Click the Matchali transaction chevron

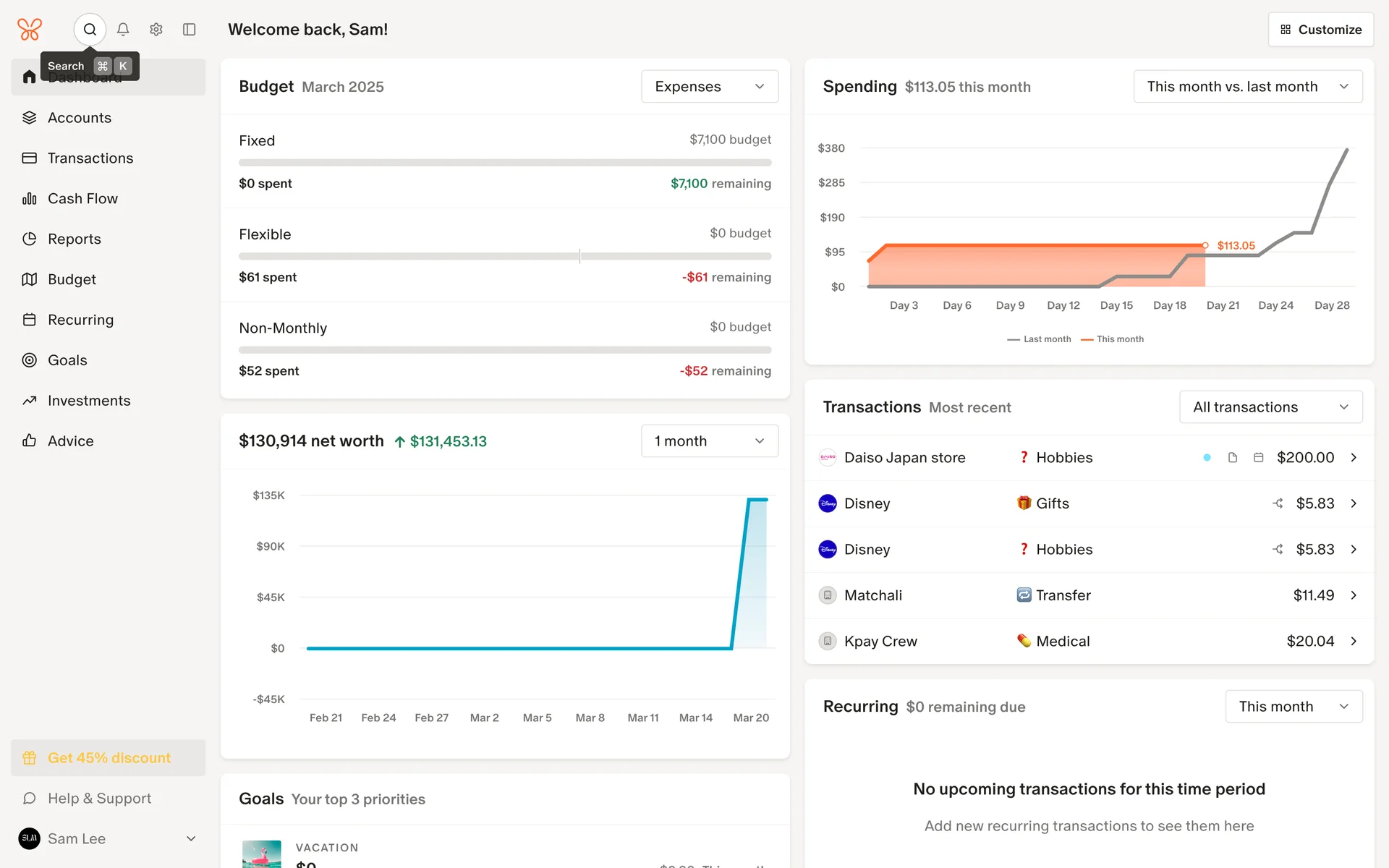[x=1354, y=595]
